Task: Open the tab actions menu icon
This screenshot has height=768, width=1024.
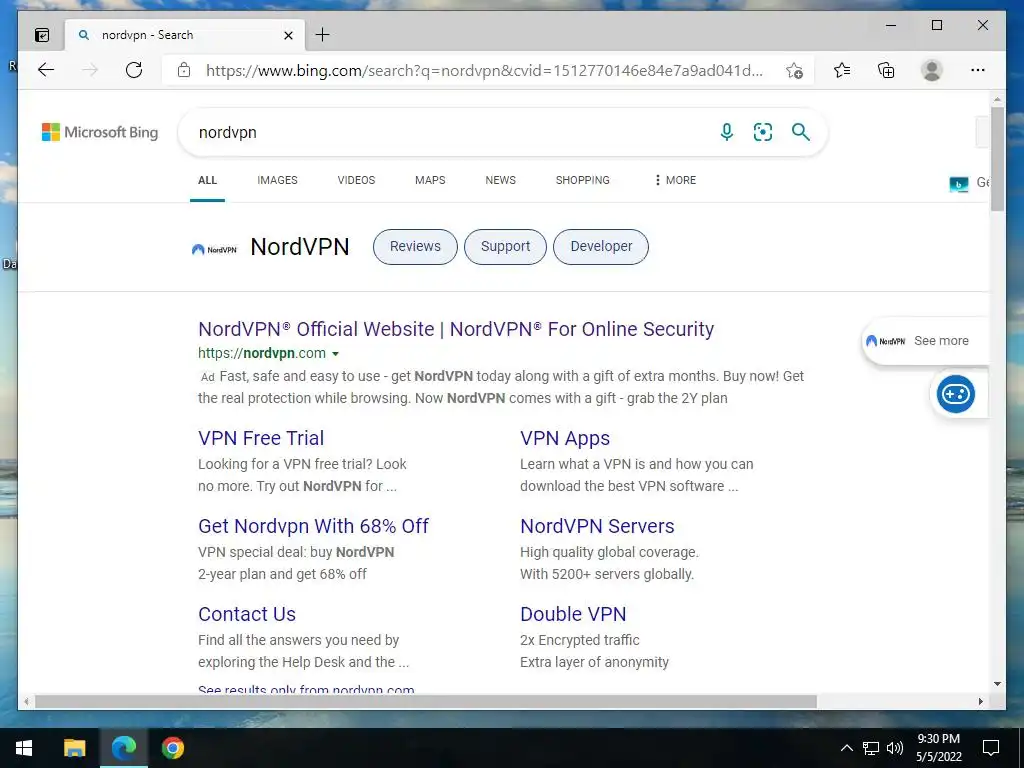Action: [x=42, y=35]
